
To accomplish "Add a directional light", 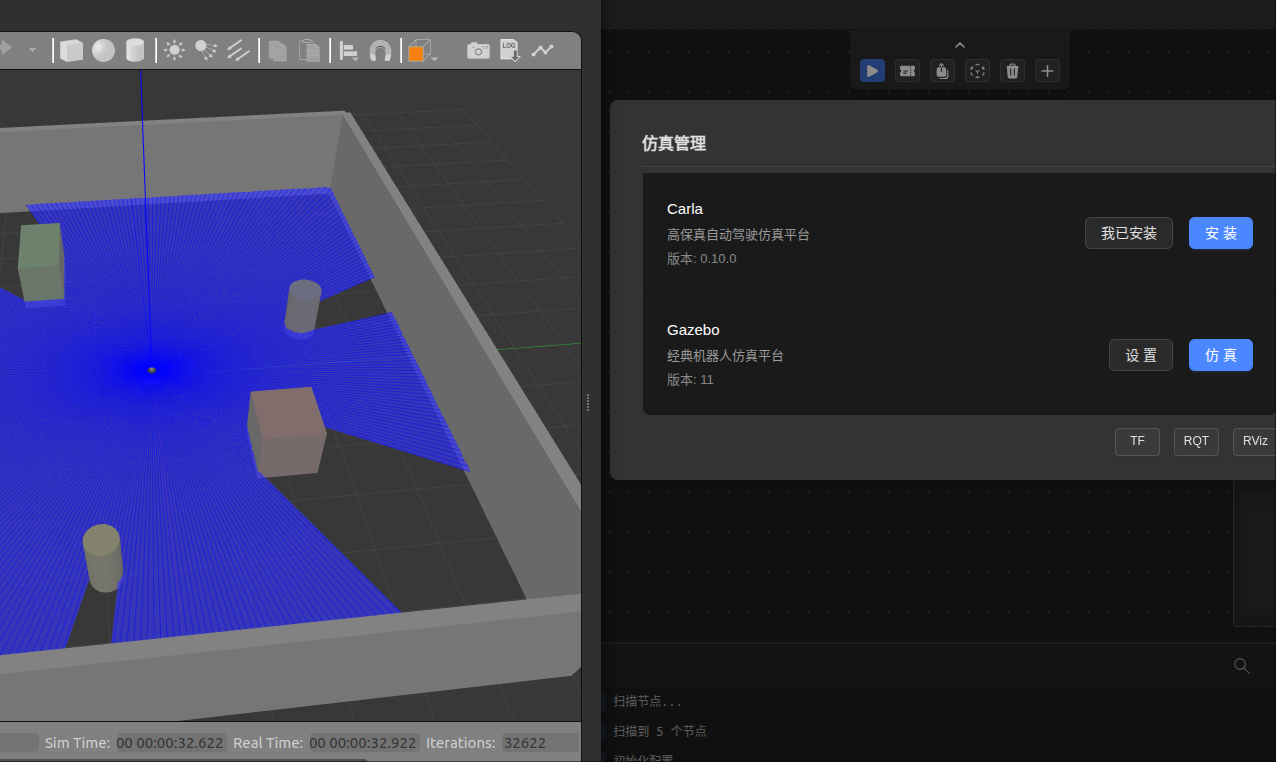I will click(238, 50).
